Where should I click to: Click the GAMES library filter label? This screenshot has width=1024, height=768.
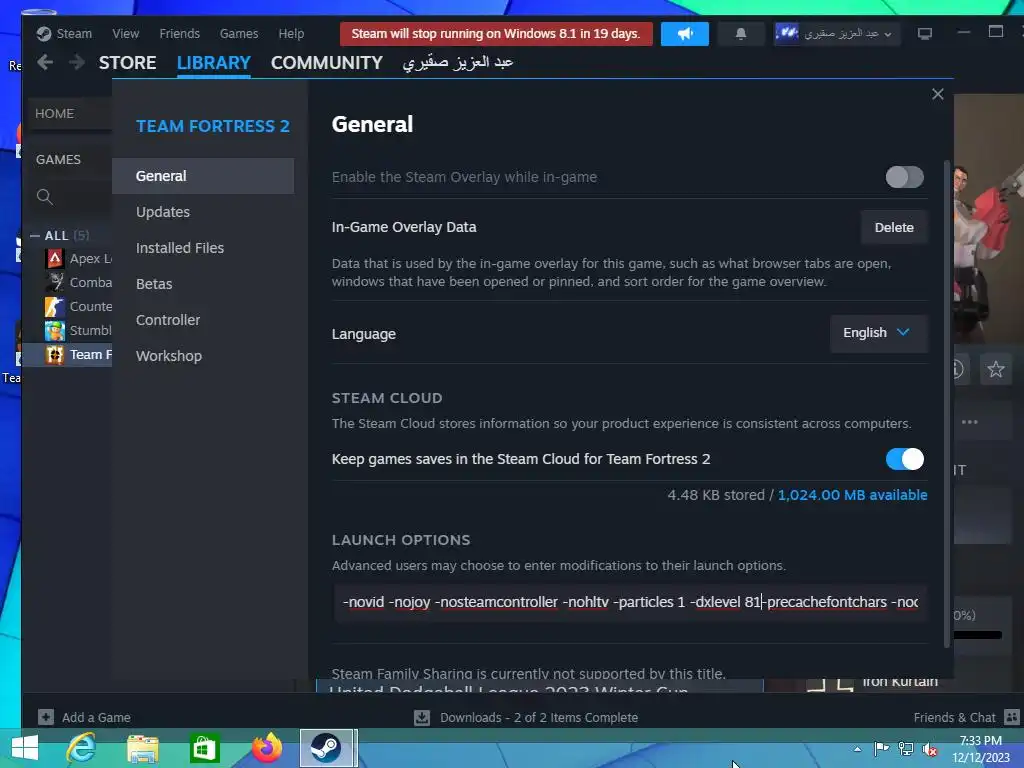(x=58, y=159)
